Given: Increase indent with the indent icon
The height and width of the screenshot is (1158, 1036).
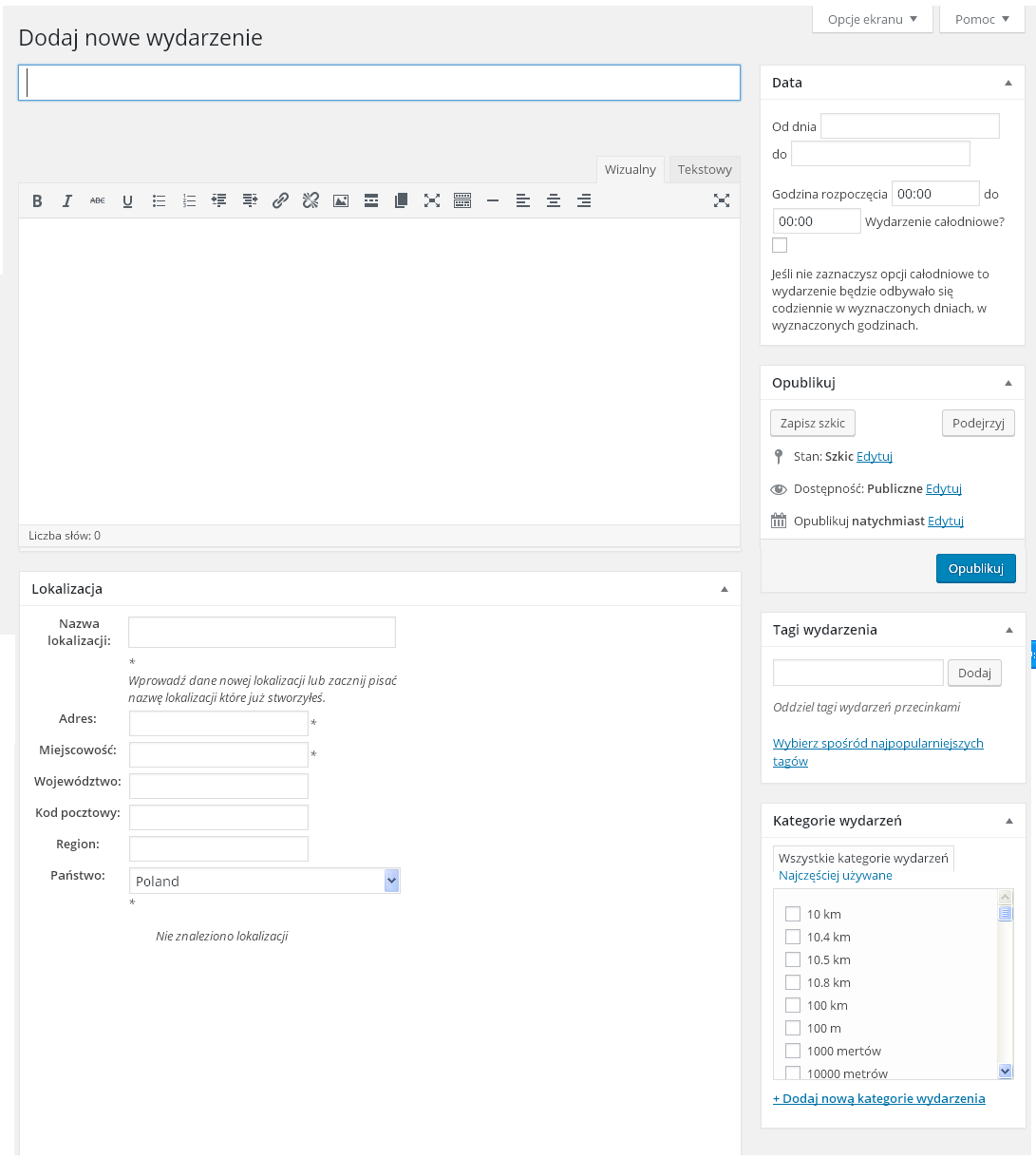Looking at the screenshot, I should pos(250,200).
